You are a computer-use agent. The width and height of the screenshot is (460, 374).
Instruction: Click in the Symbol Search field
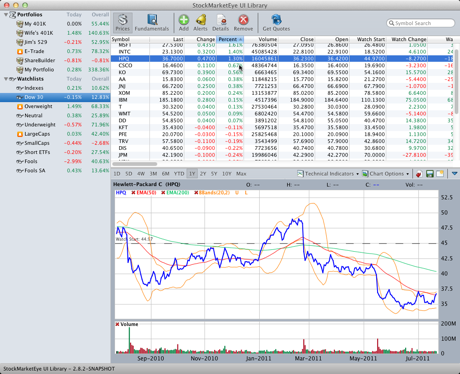click(421, 23)
